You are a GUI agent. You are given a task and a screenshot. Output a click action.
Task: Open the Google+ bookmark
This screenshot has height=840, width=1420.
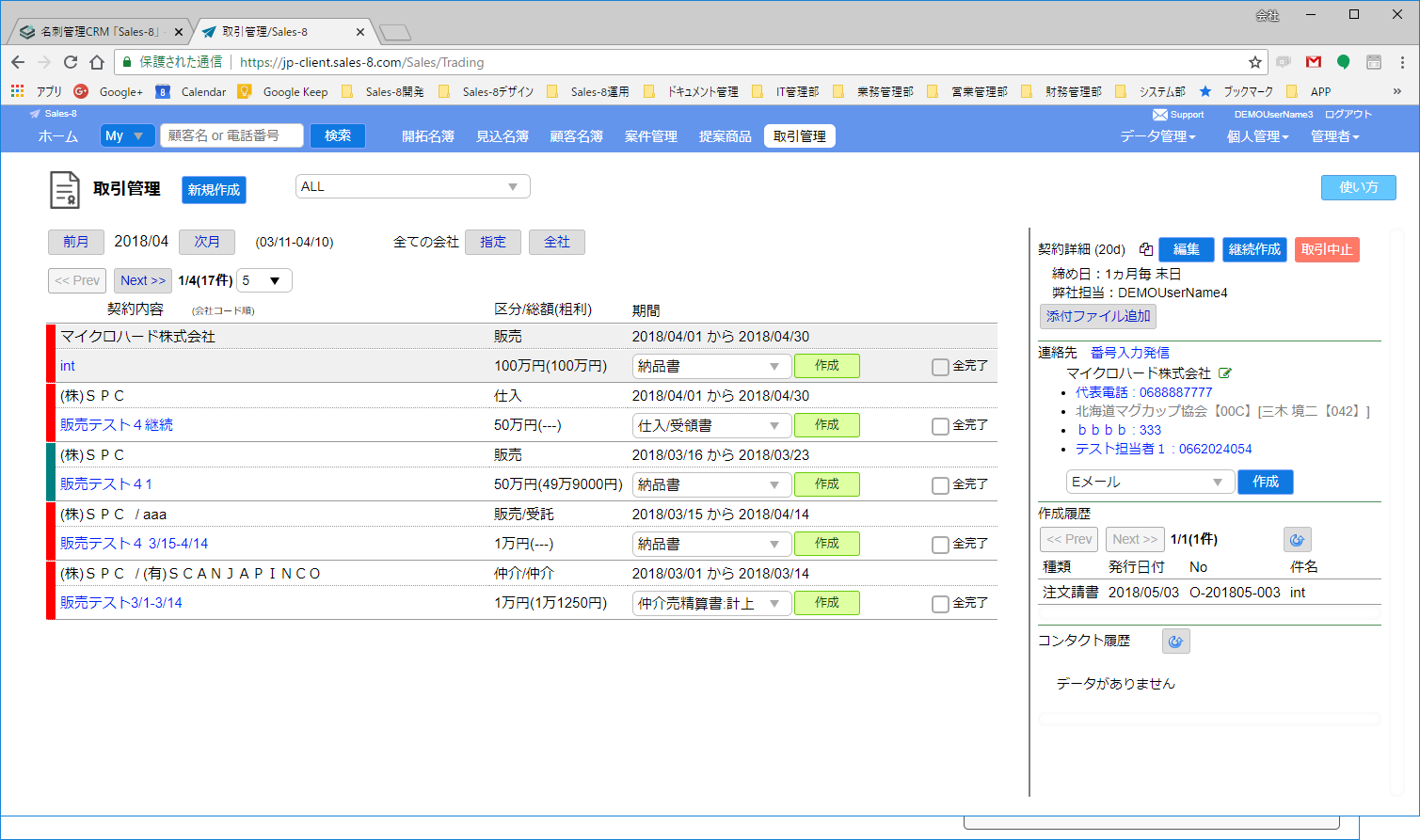tap(108, 91)
